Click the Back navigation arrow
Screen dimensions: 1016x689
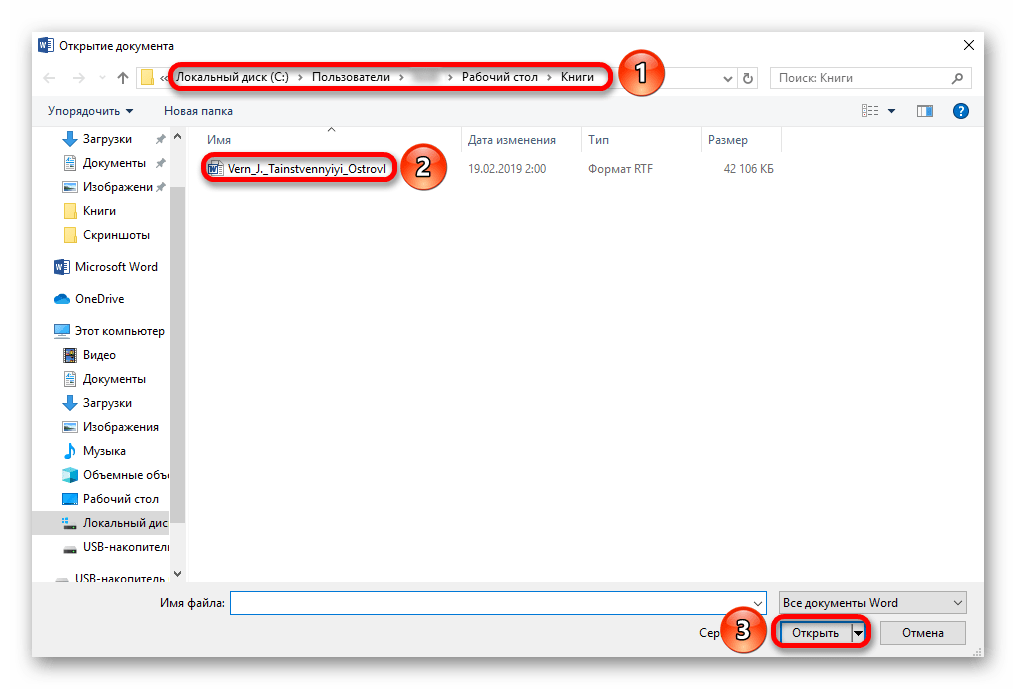[49, 78]
